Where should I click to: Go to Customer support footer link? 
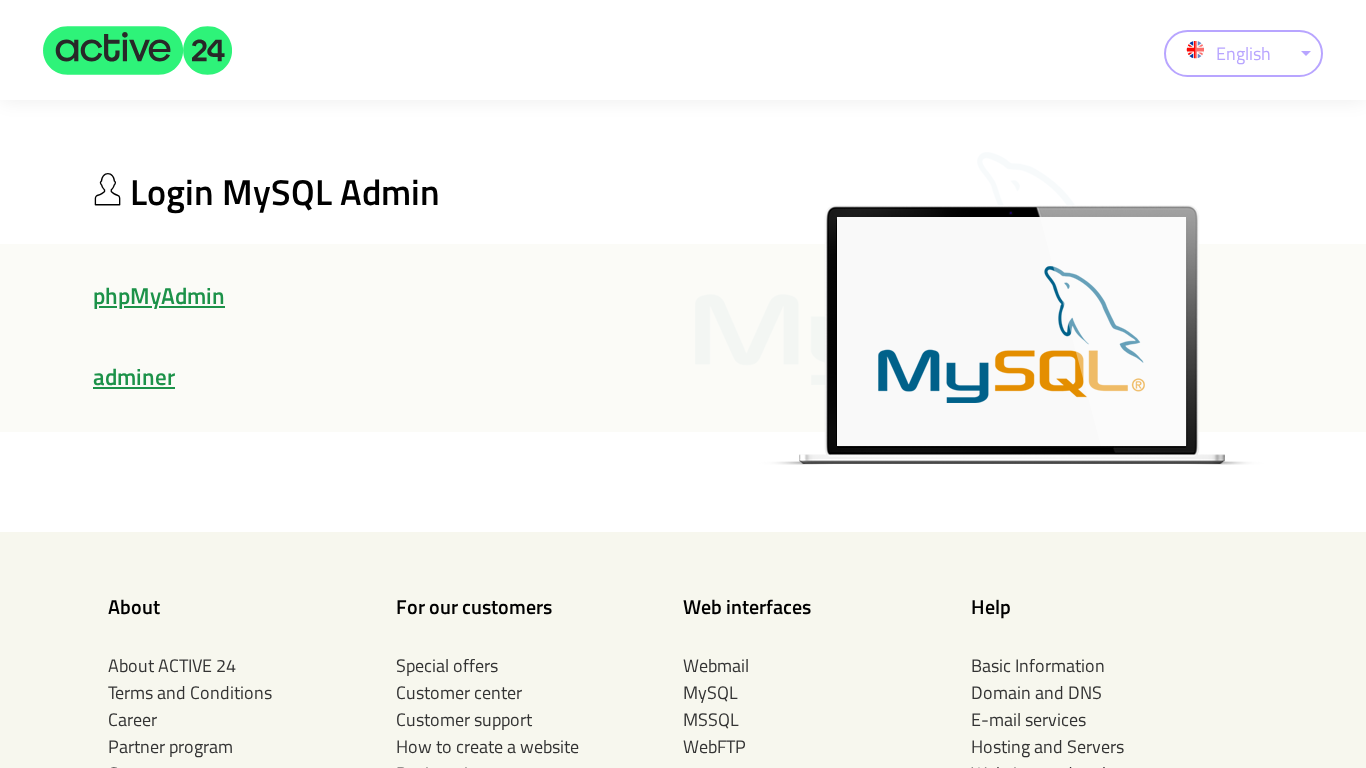pyautogui.click(x=464, y=720)
